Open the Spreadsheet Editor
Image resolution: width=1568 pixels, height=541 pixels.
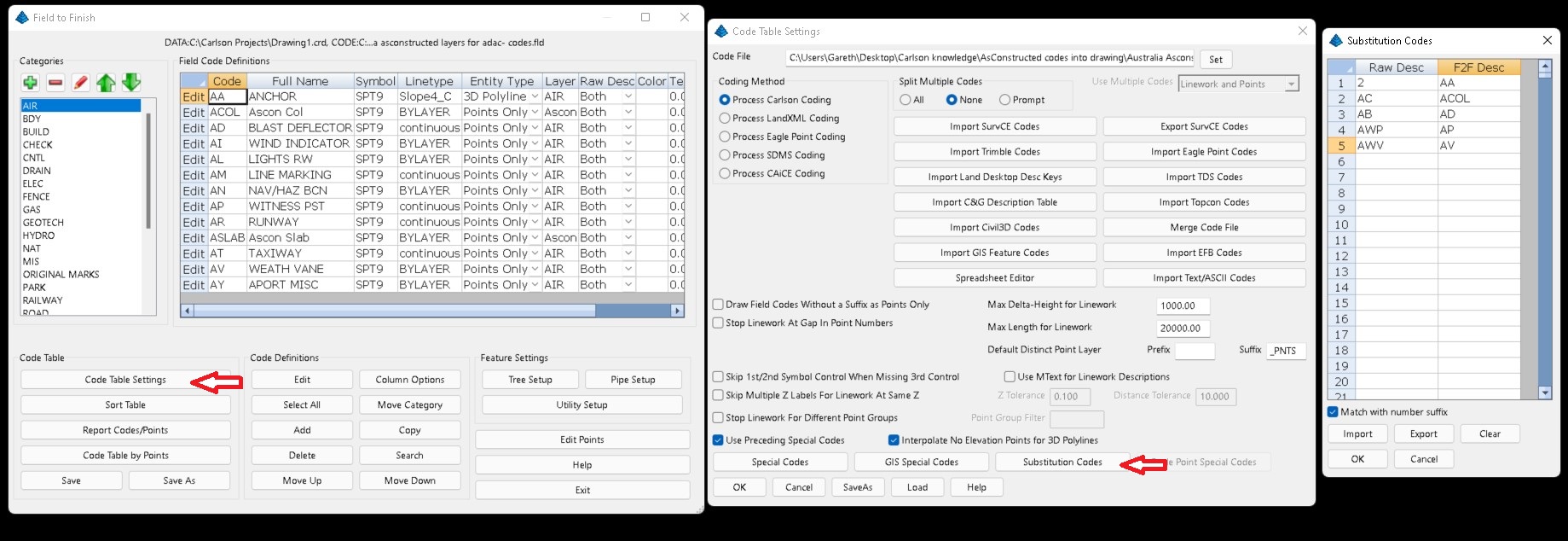point(995,278)
